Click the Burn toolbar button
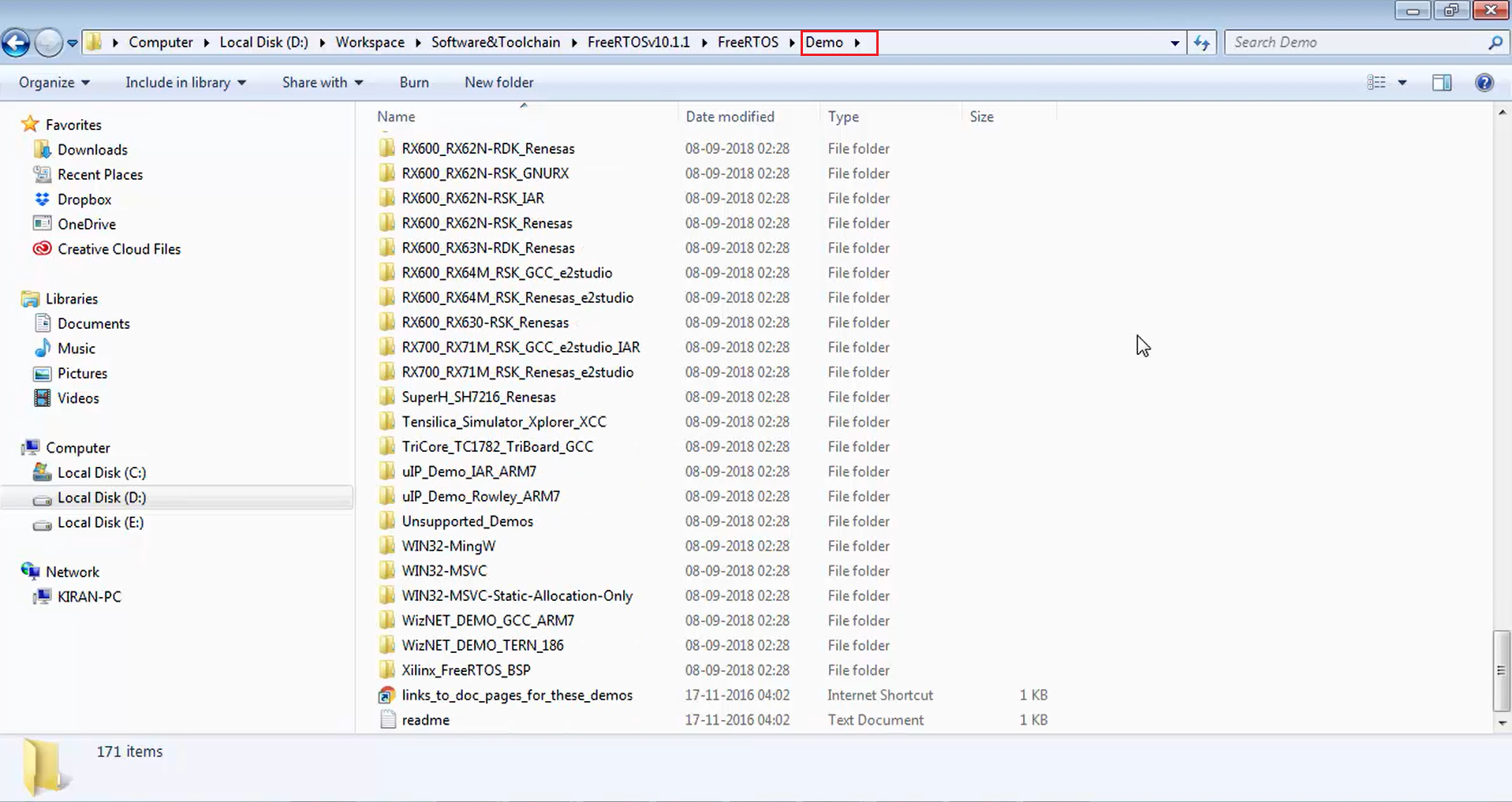 tap(414, 83)
